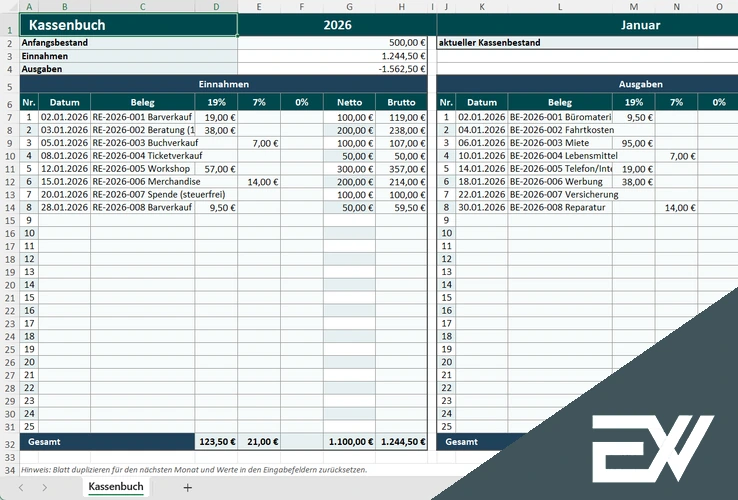
Task: Select row 5 header
Action: point(9,85)
